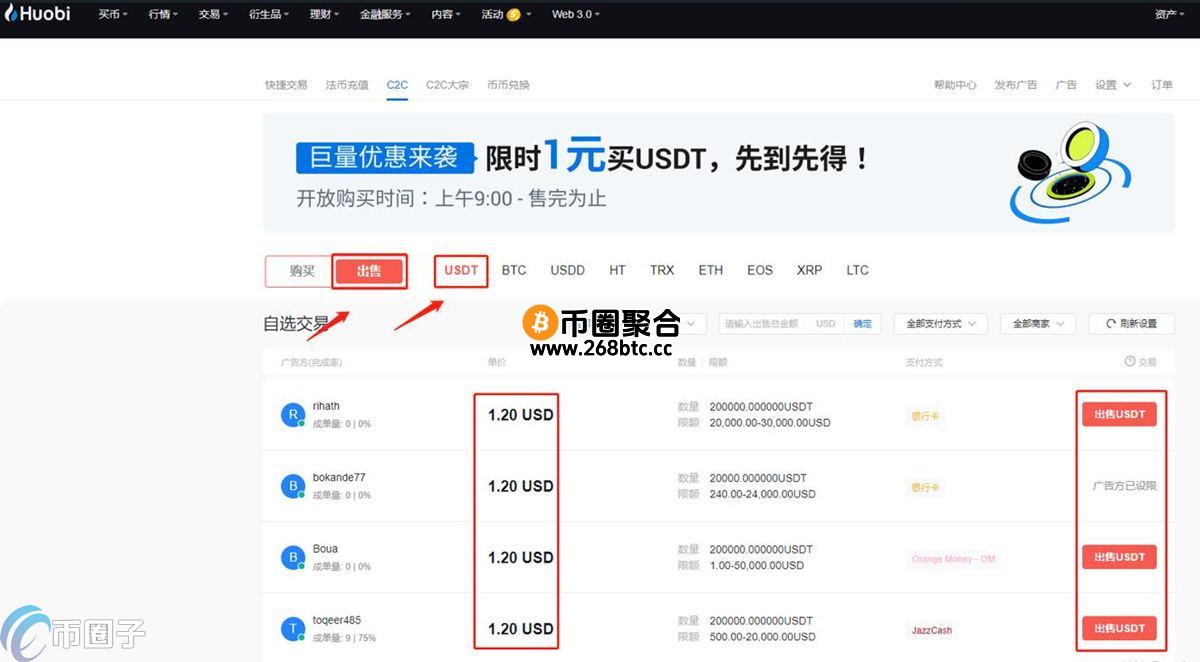Select the USDD coin tab

coord(567,271)
